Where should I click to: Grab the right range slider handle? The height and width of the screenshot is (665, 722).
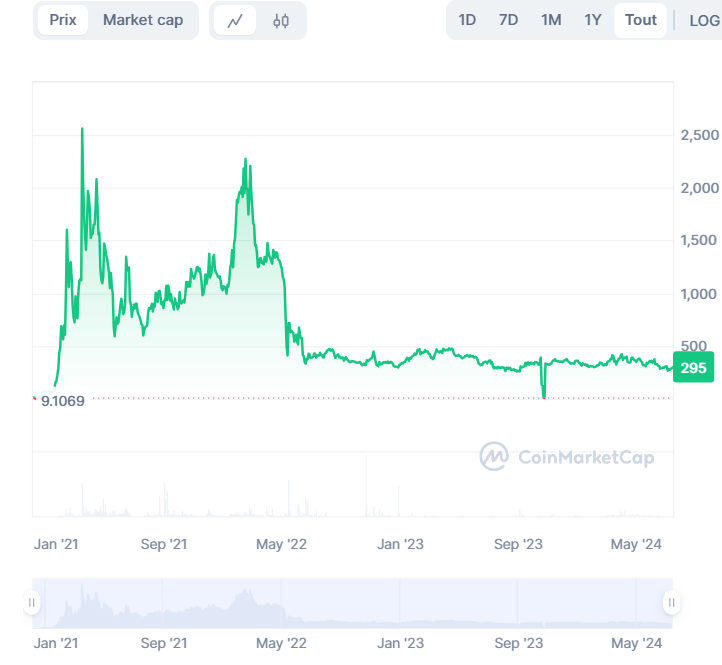[x=671, y=602]
